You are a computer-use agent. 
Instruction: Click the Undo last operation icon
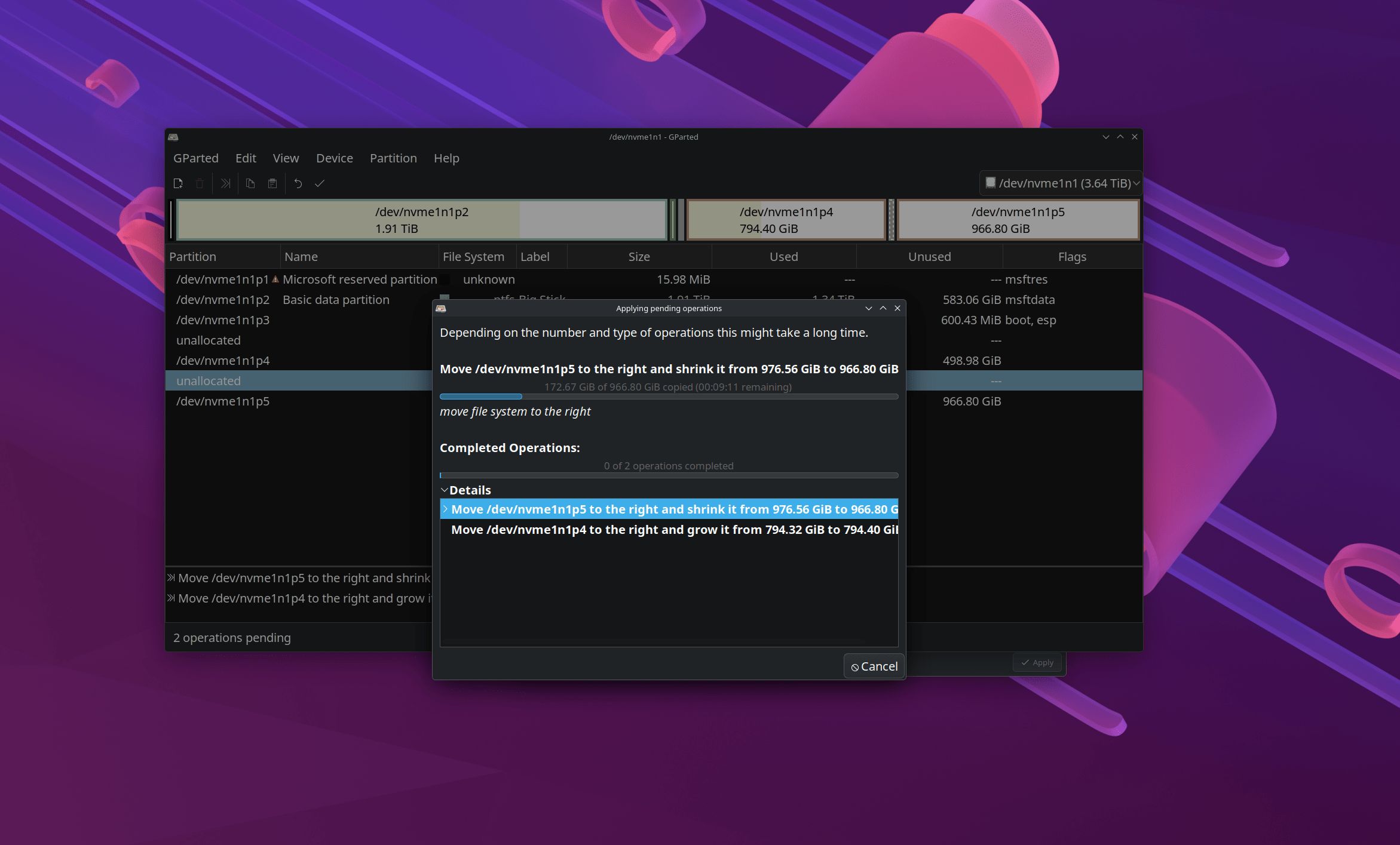(x=298, y=183)
